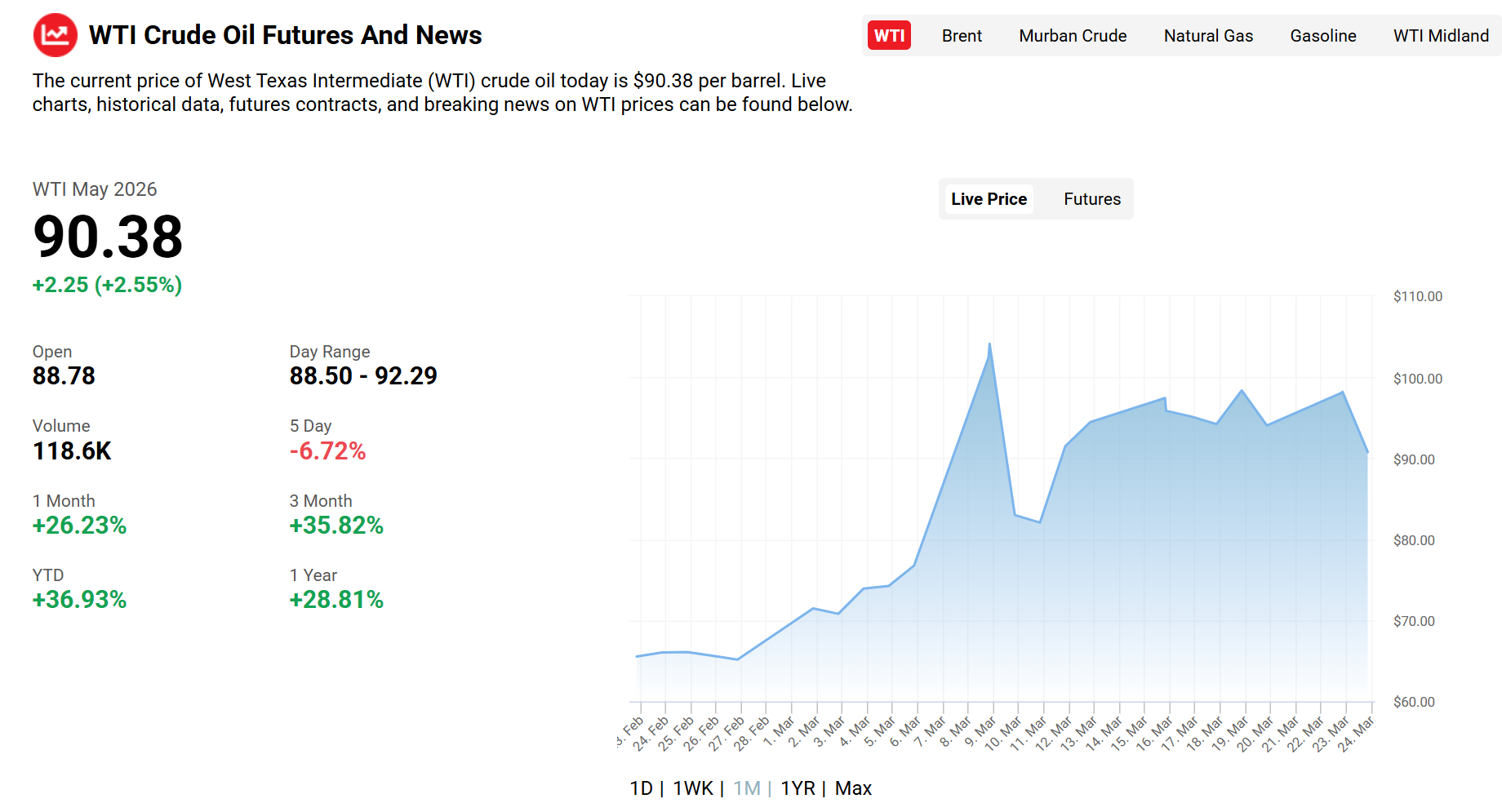The image size is (1502, 812).
Task: Click the chart peak near 9. Mar
Action: pyautogui.click(x=990, y=345)
